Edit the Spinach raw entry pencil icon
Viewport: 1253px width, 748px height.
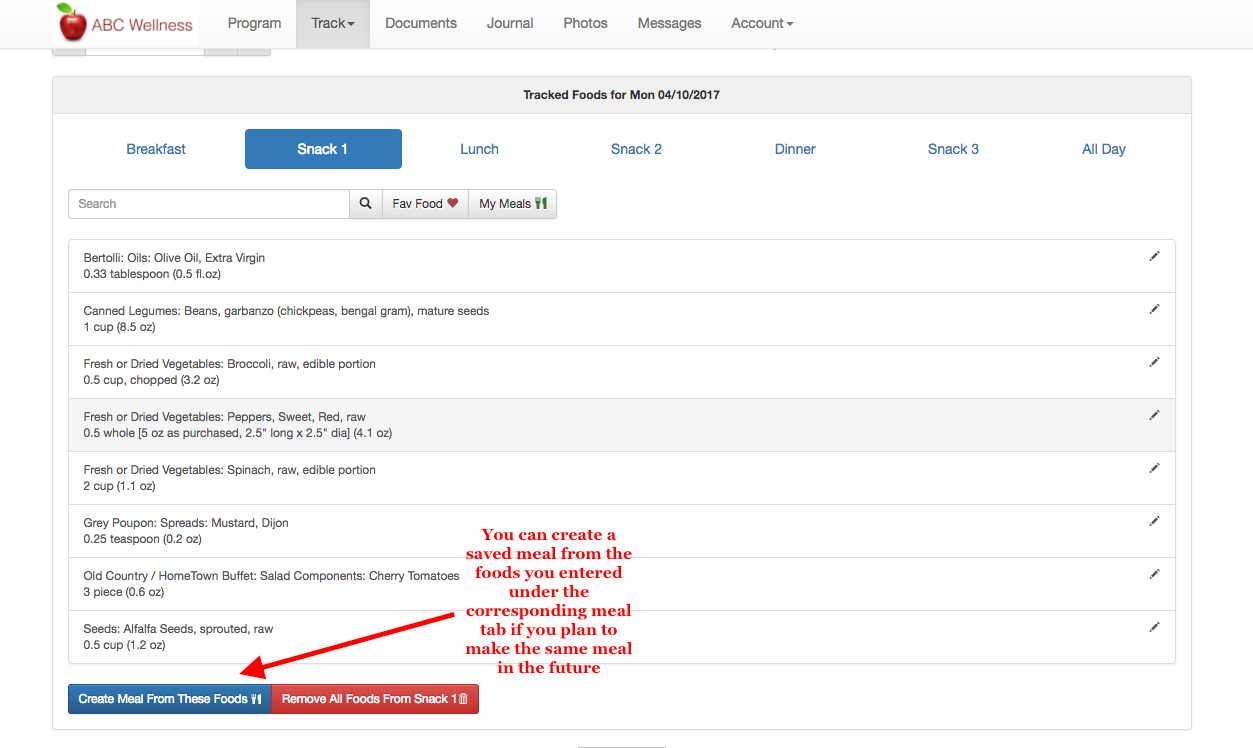[1154, 468]
